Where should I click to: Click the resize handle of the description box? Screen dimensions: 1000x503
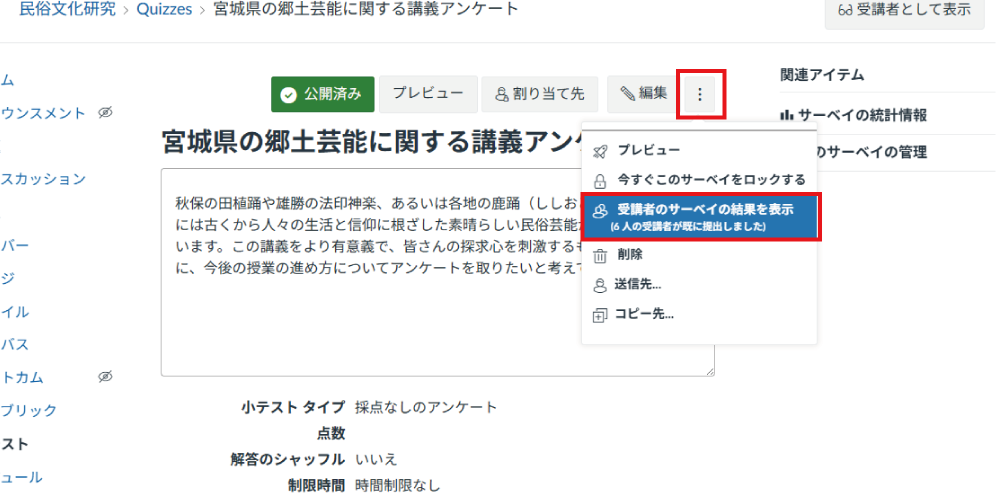709,371
